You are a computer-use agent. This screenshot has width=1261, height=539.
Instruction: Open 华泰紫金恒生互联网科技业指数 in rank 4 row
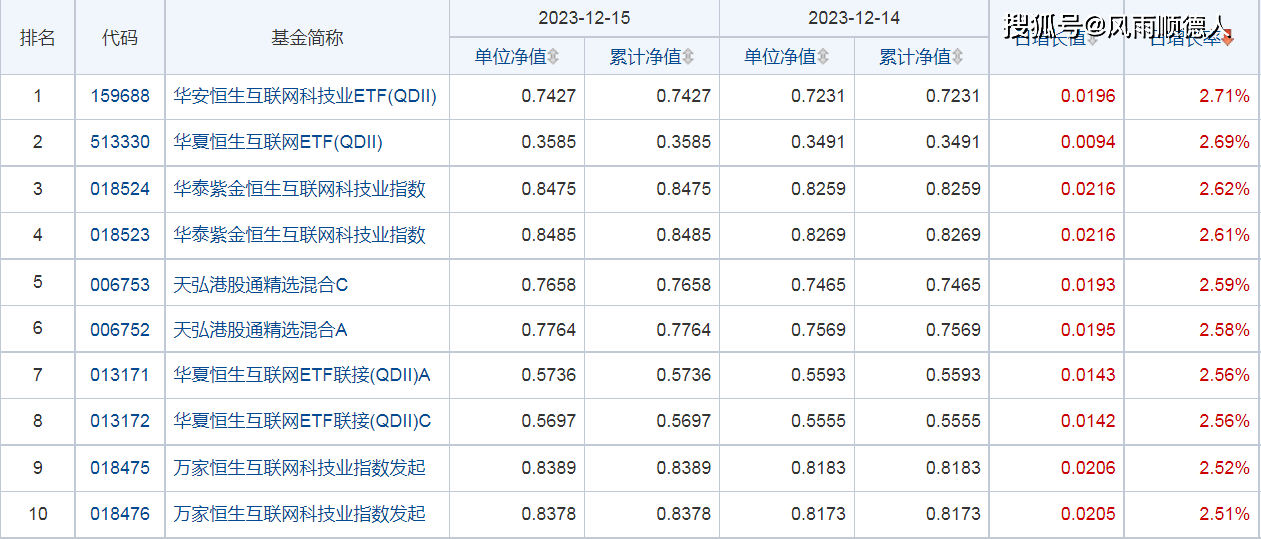(300, 235)
